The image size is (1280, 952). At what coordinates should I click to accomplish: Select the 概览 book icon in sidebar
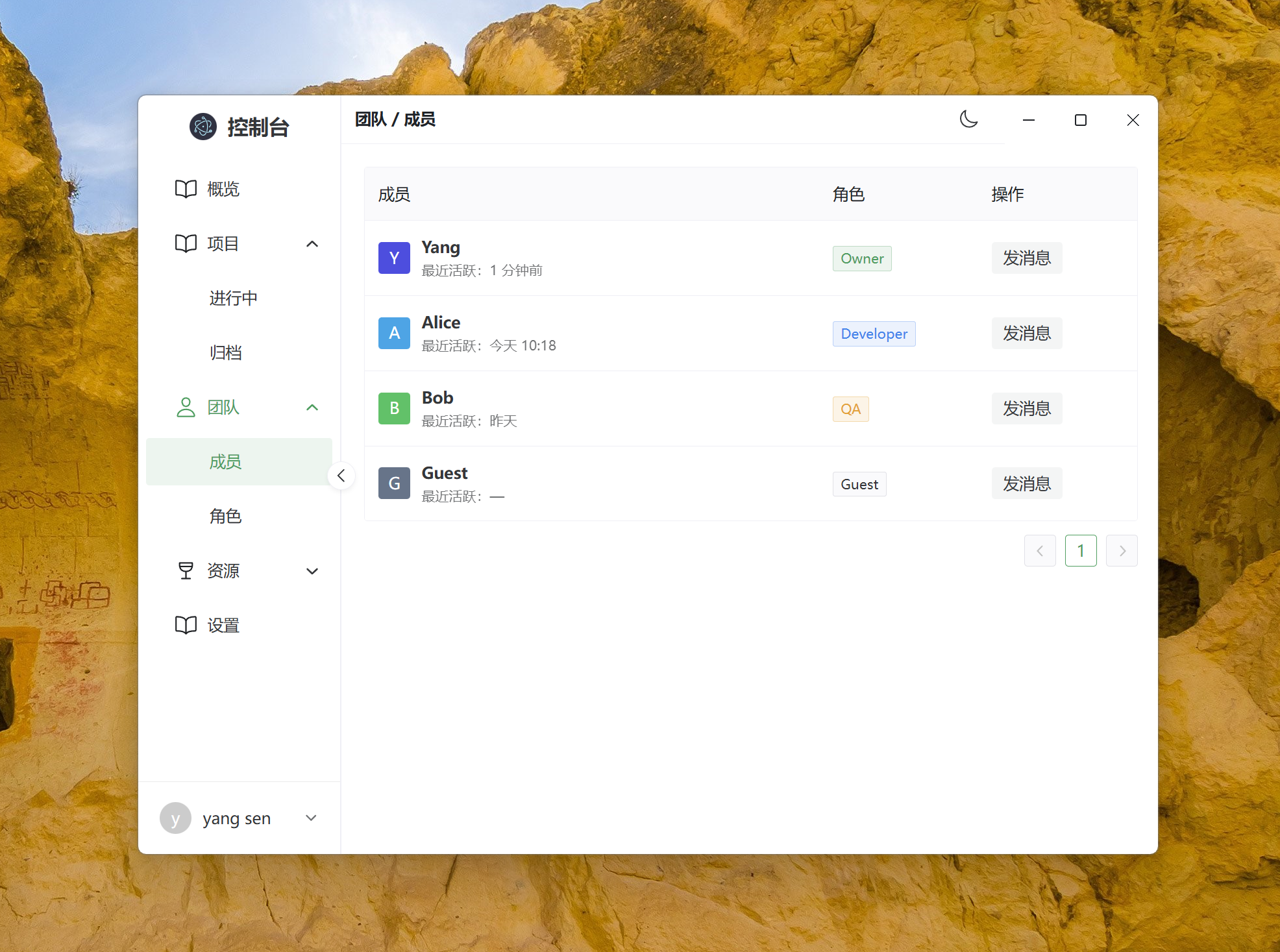point(186,189)
